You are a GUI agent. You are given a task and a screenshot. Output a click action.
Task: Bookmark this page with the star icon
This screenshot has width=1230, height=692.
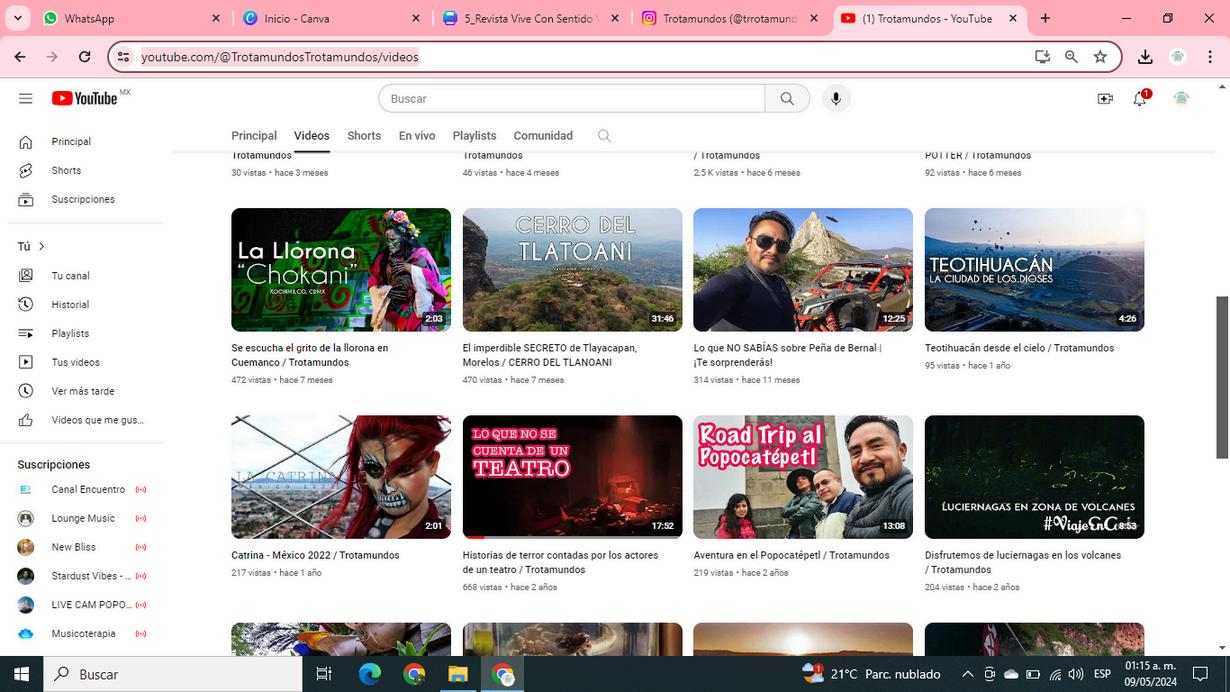tap(1100, 57)
